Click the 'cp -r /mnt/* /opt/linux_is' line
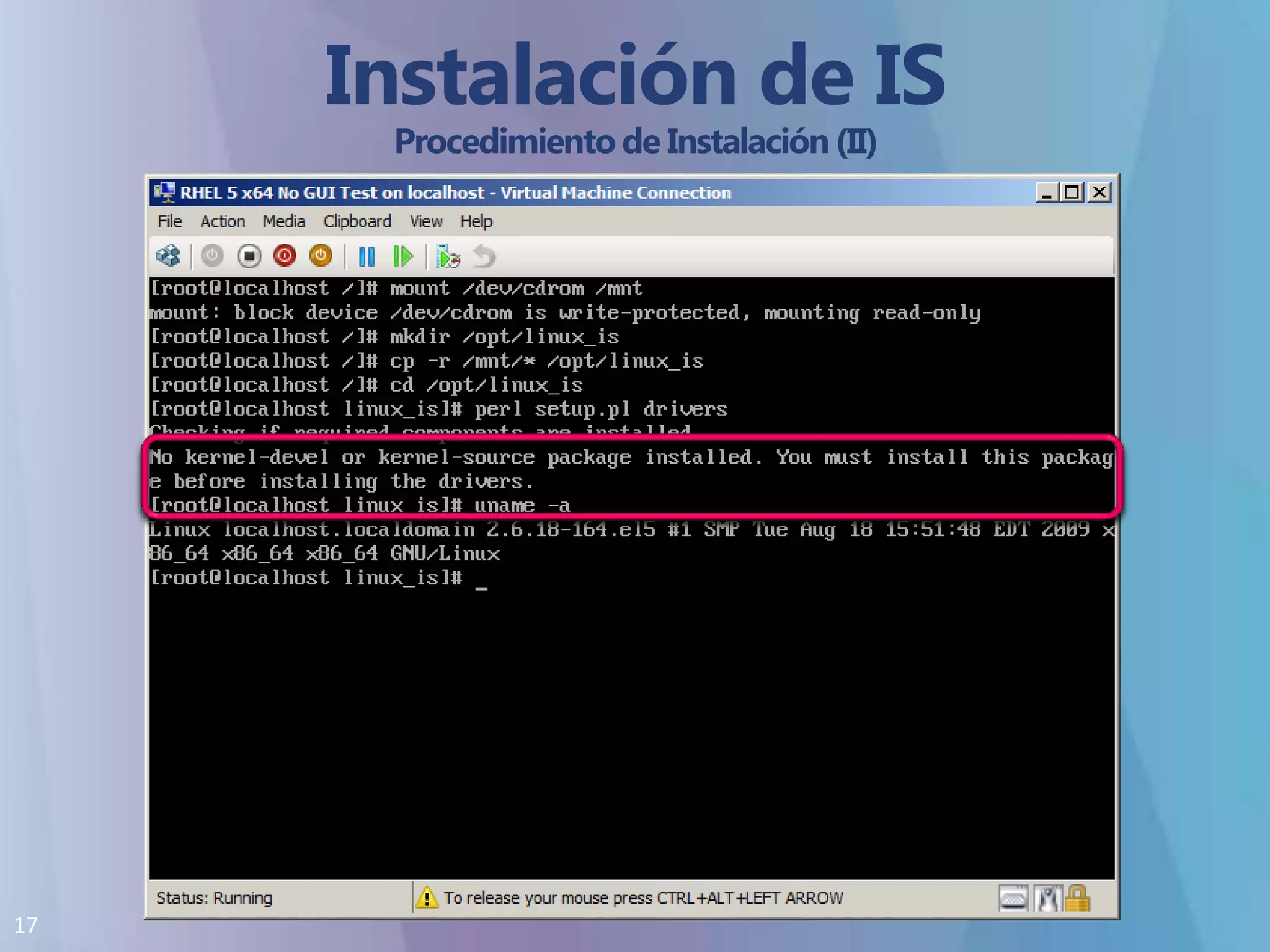Screen dimensions: 1270x952 pos(427,361)
